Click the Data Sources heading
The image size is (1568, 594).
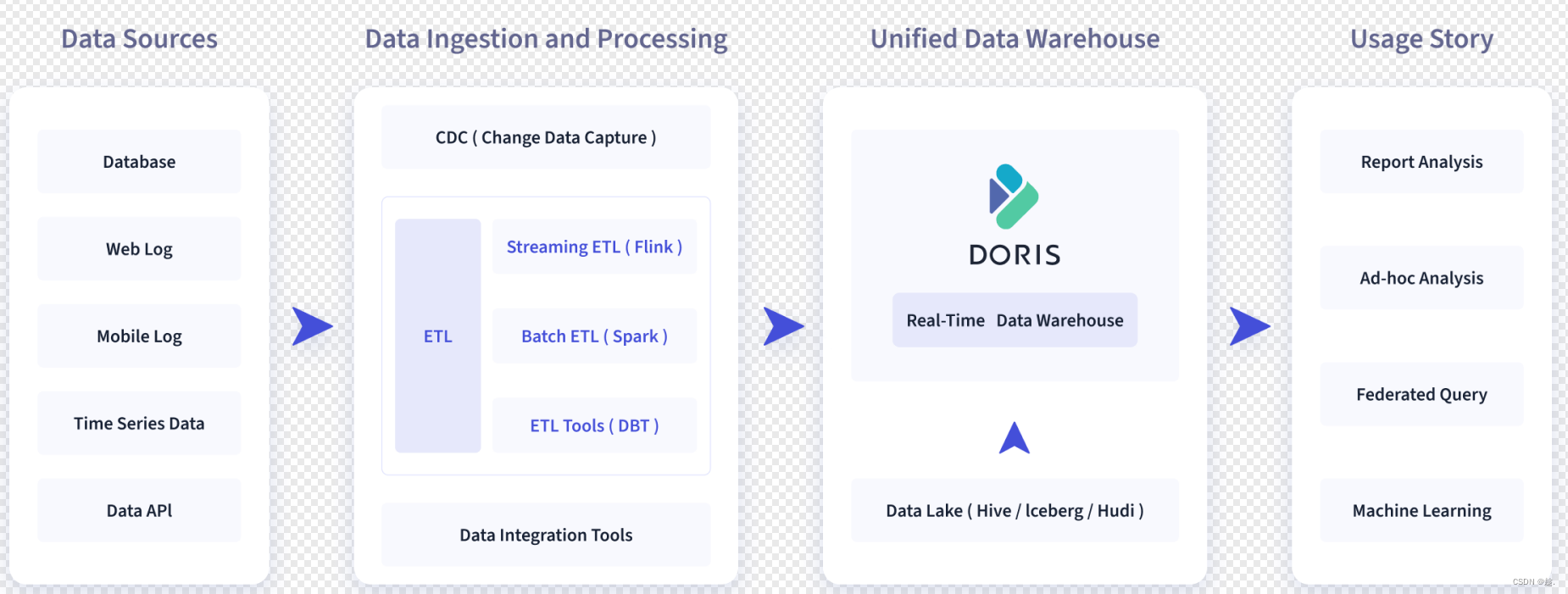139,39
